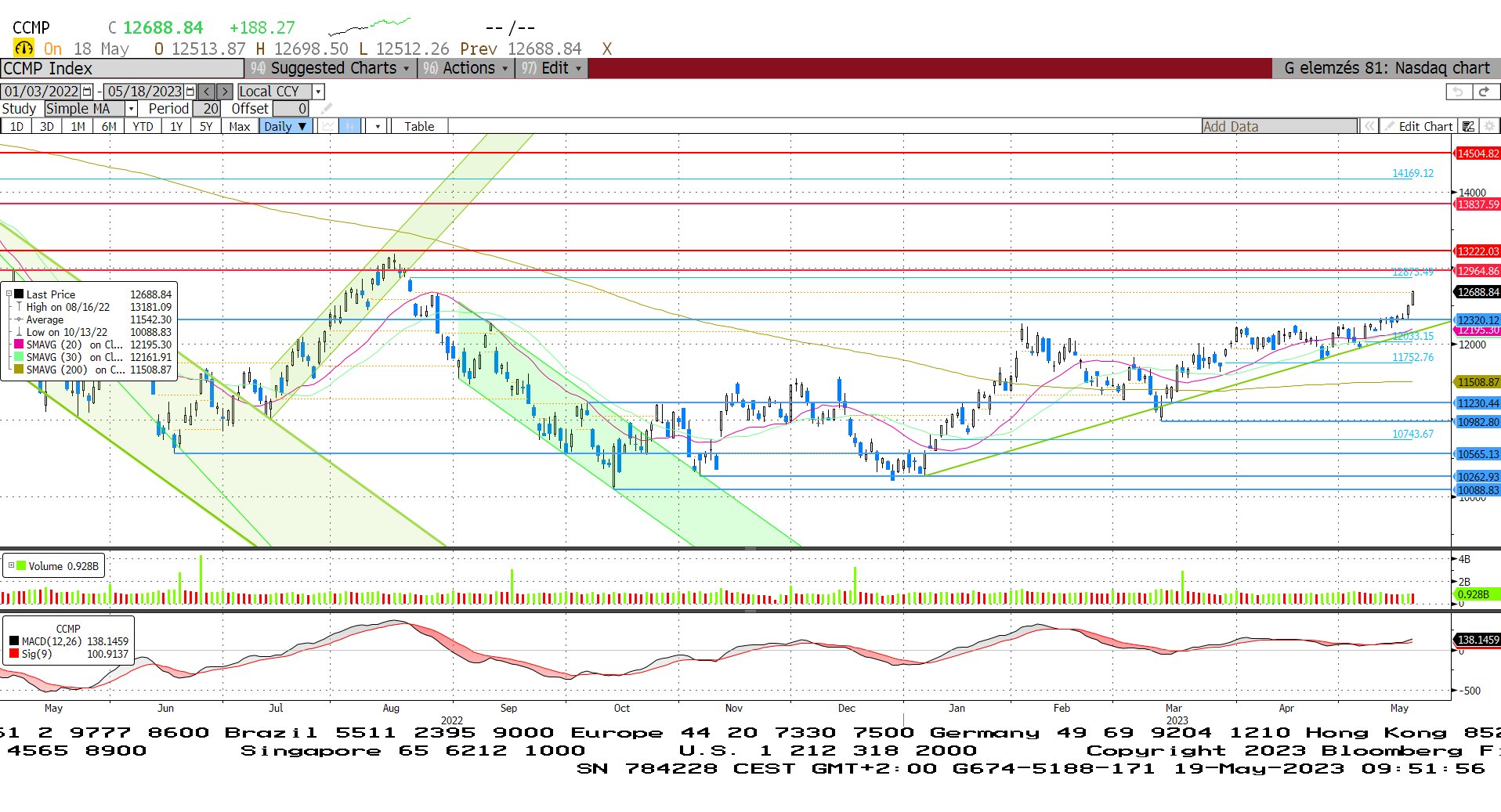Expand the Actions menu
Viewport: 1501px width, 812px height.
coord(465,68)
